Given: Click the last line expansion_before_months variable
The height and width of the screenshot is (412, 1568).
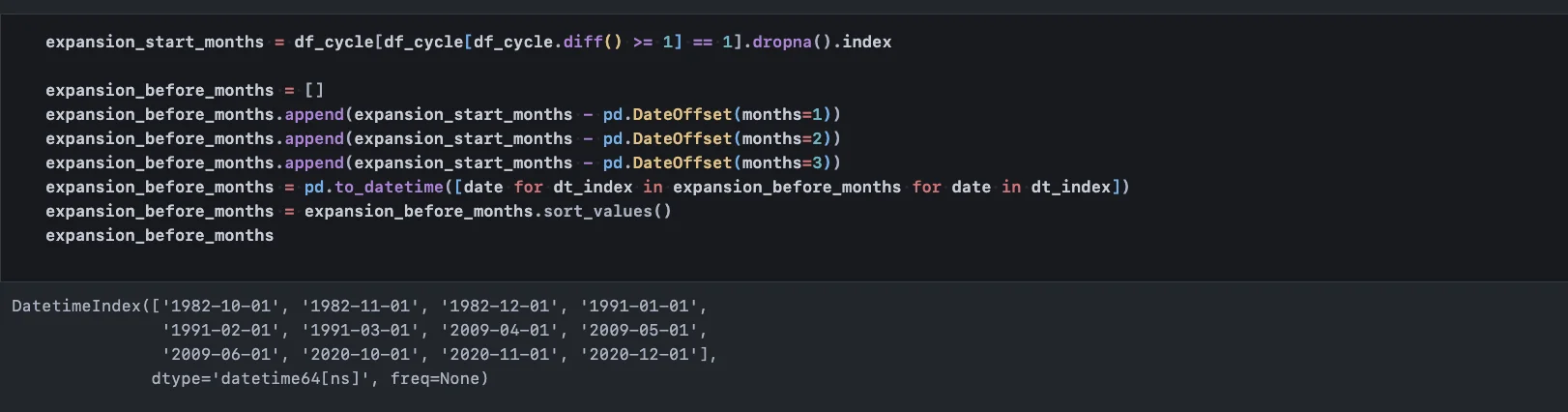Looking at the screenshot, I should click(x=160, y=235).
